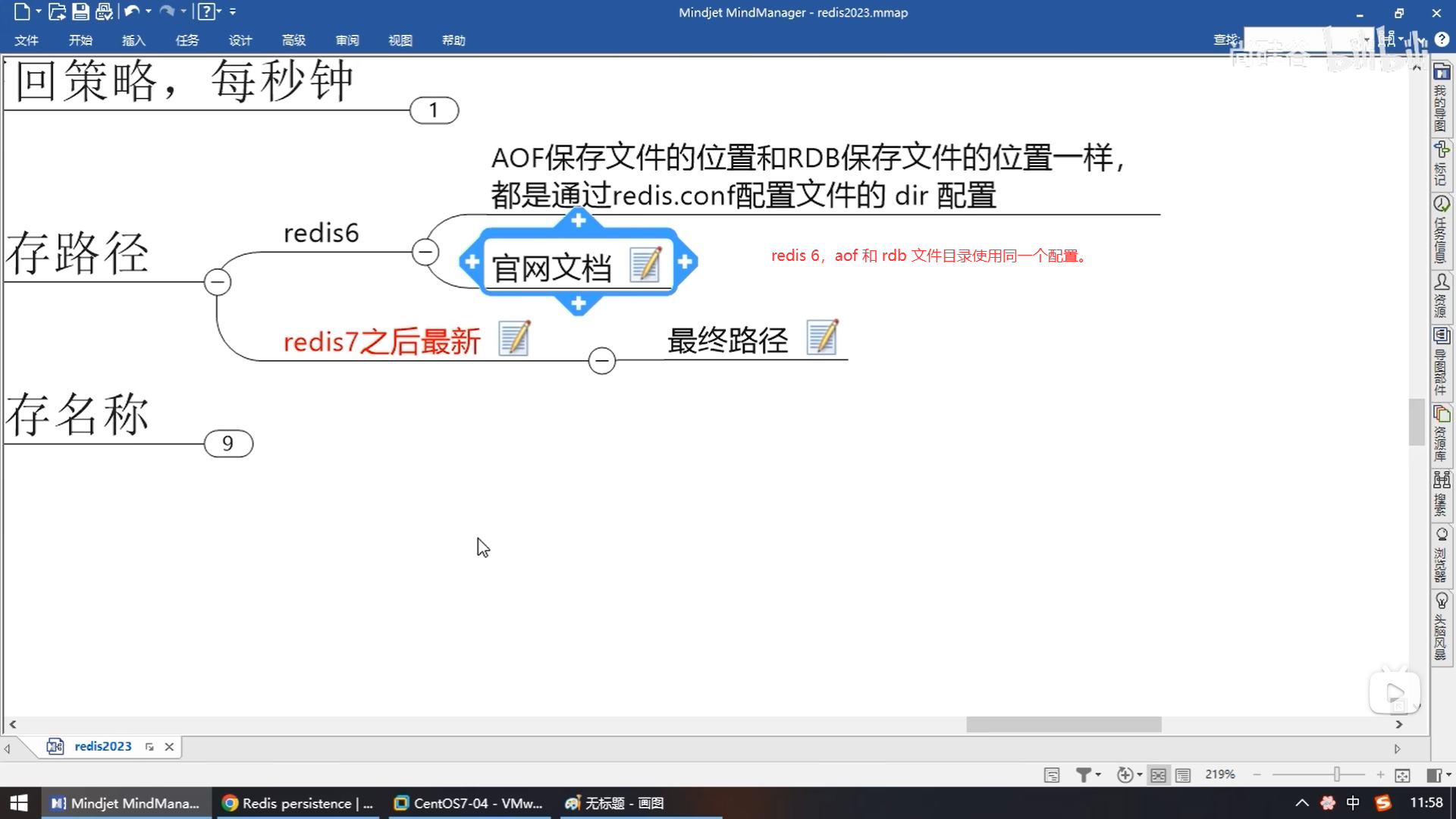Open the 视图 ribbon tab
The height and width of the screenshot is (819, 1456).
[x=400, y=40]
